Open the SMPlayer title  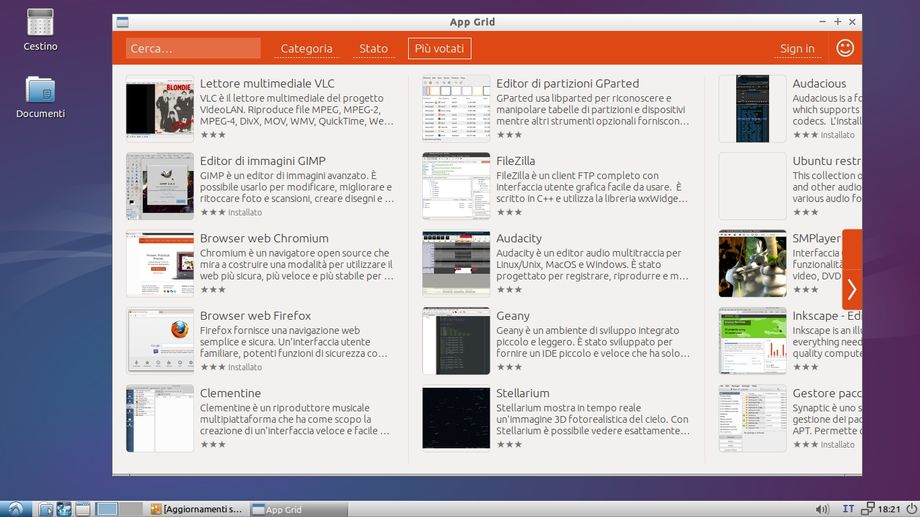[x=816, y=238]
